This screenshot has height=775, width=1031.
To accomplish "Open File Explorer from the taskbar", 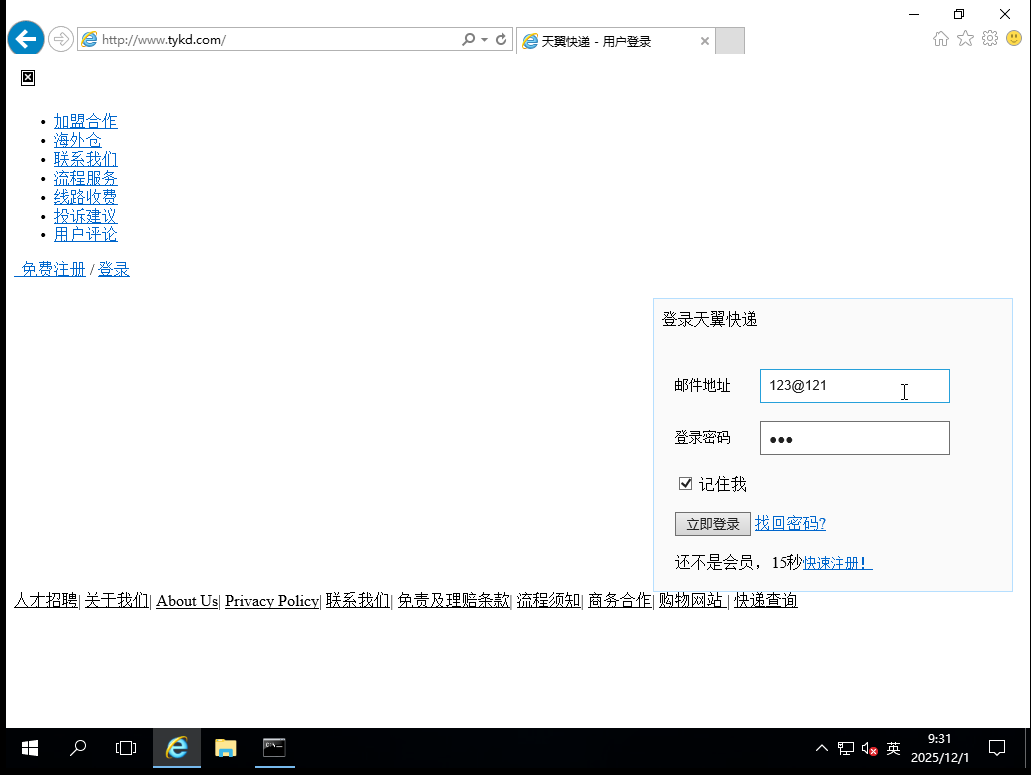I will [225, 748].
